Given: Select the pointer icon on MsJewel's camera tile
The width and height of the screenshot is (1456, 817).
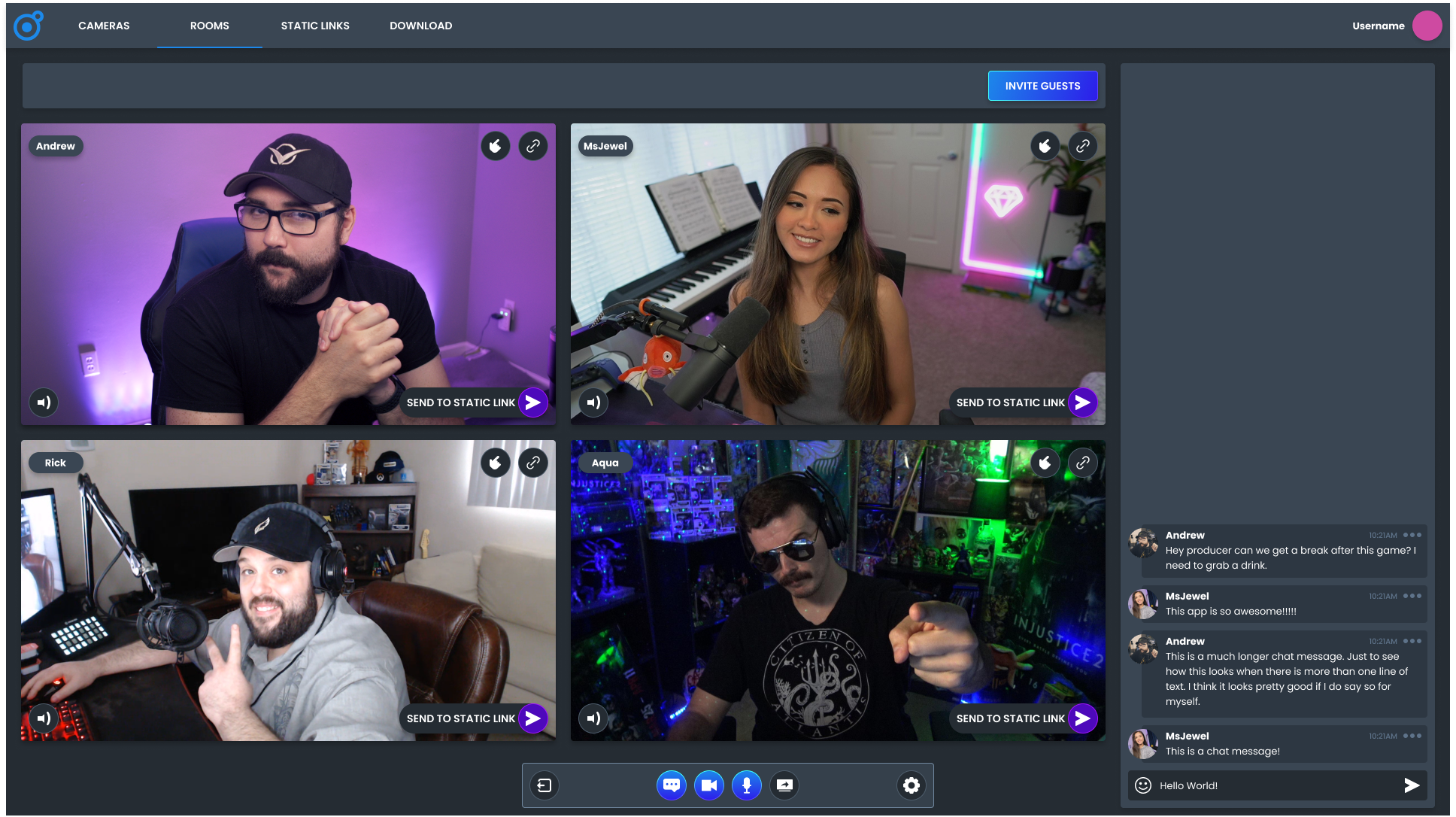Looking at the screenshot, I should [x=1045, y=145].
